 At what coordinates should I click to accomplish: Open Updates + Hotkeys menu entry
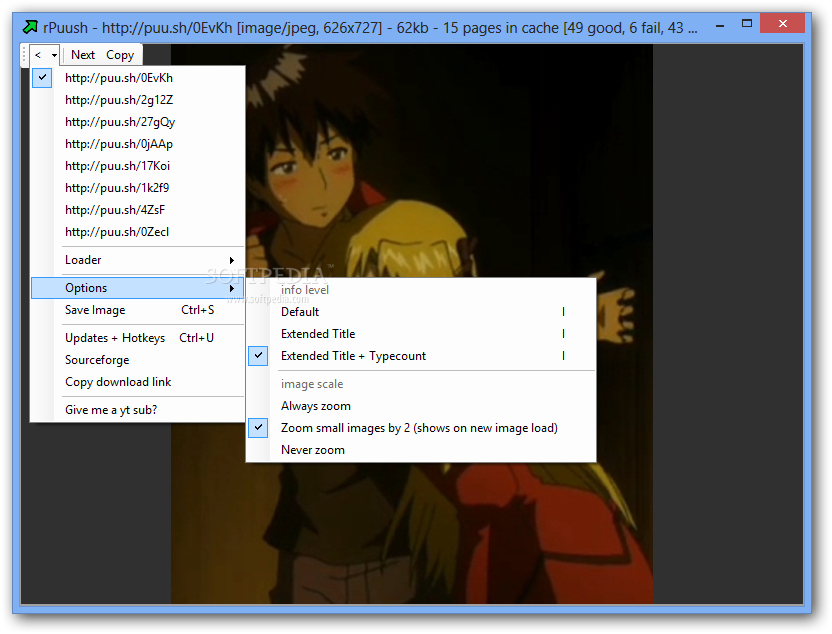pos(137,338)
